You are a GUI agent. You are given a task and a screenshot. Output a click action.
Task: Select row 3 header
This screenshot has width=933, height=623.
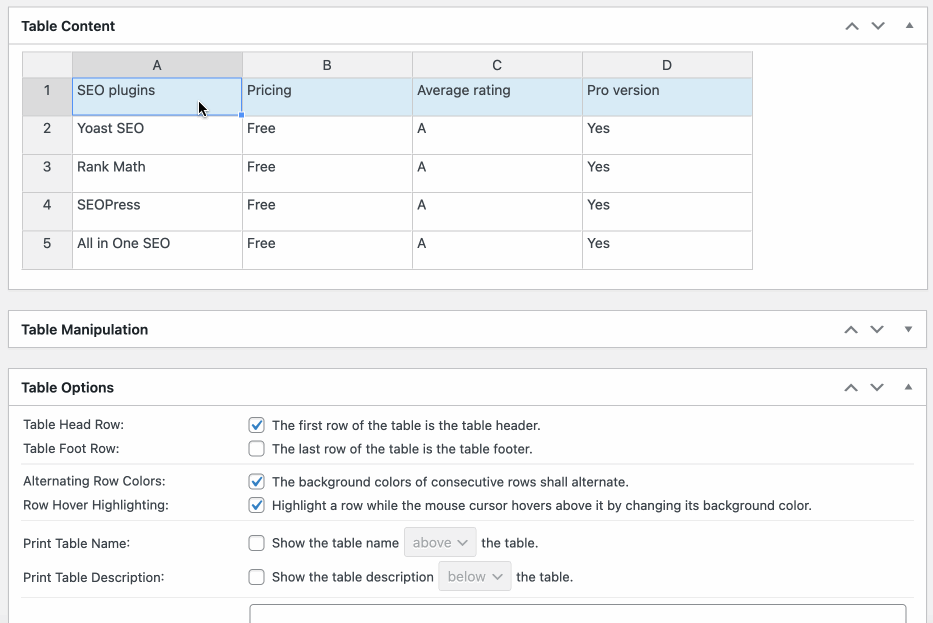[x=47, y=173]
